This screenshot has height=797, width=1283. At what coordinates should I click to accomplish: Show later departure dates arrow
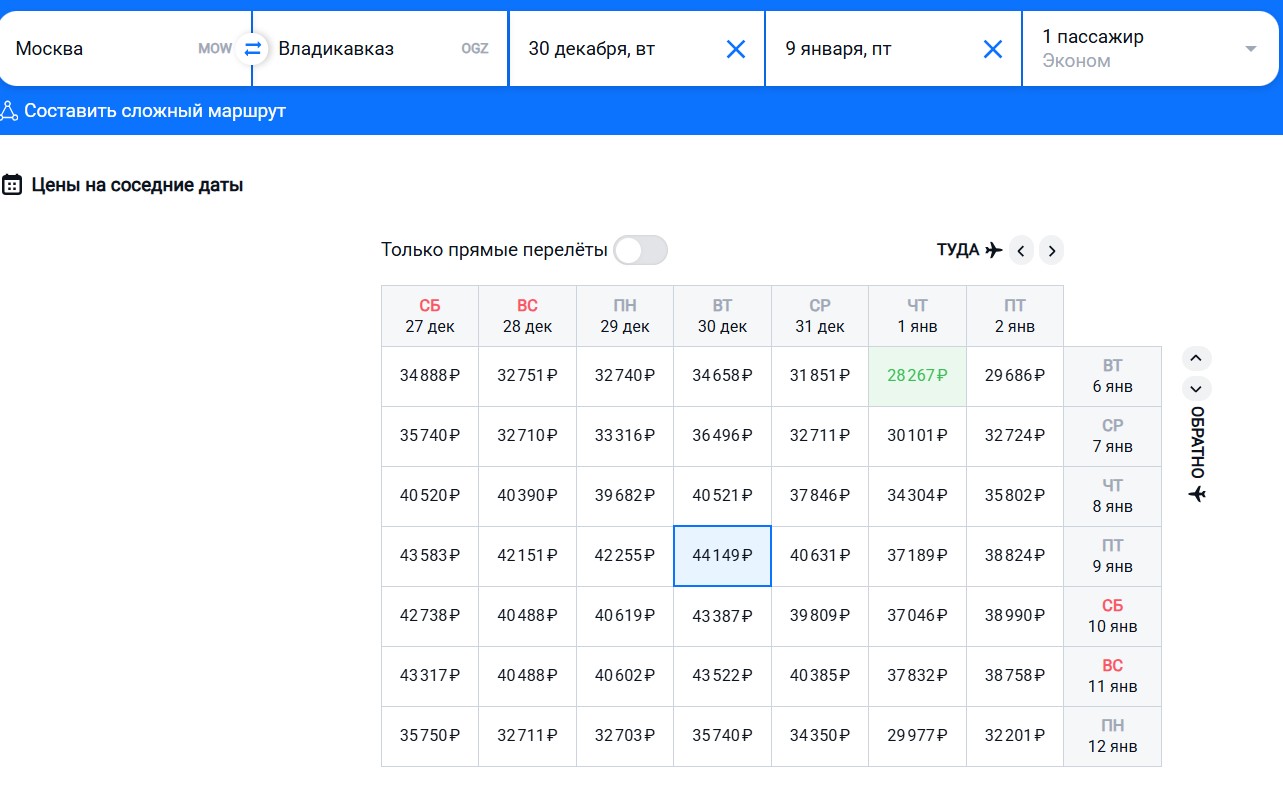pyautogui.click(x=1050, y=250)
